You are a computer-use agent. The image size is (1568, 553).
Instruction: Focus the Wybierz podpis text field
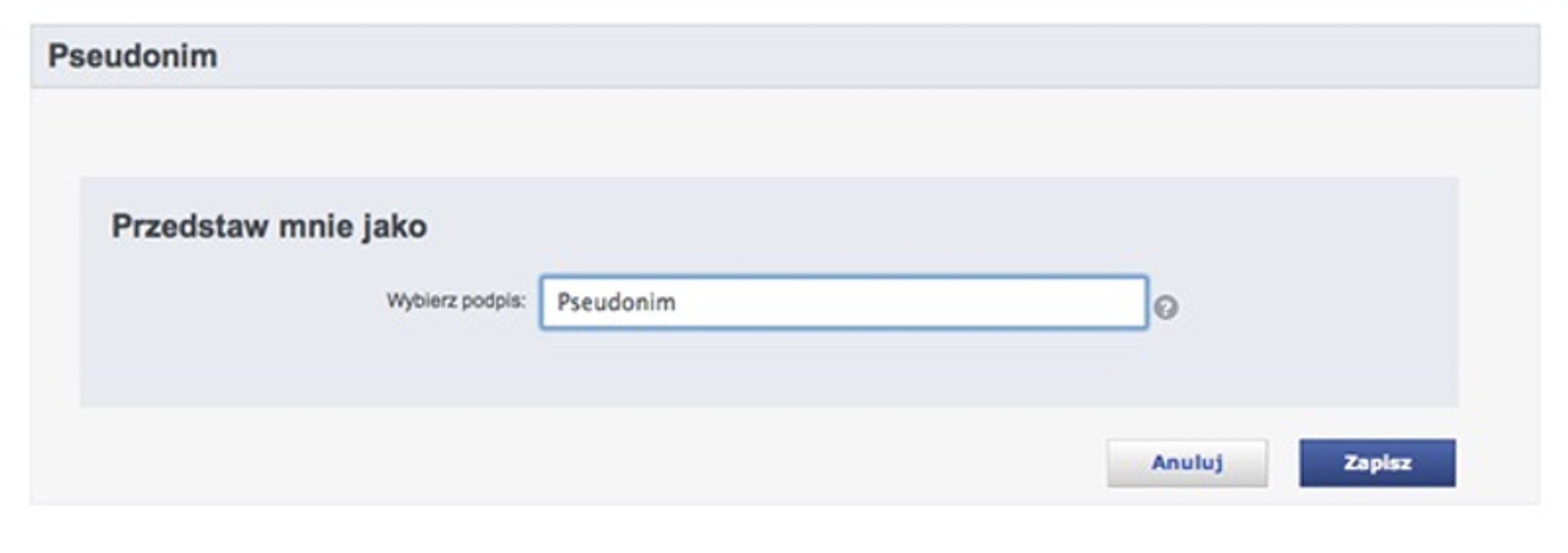coord(843,303)
